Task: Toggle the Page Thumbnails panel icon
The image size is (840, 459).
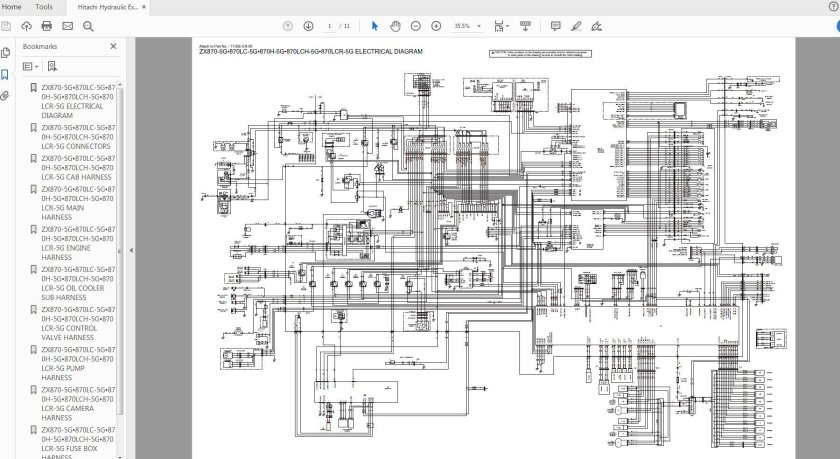Action: [6, 52]
